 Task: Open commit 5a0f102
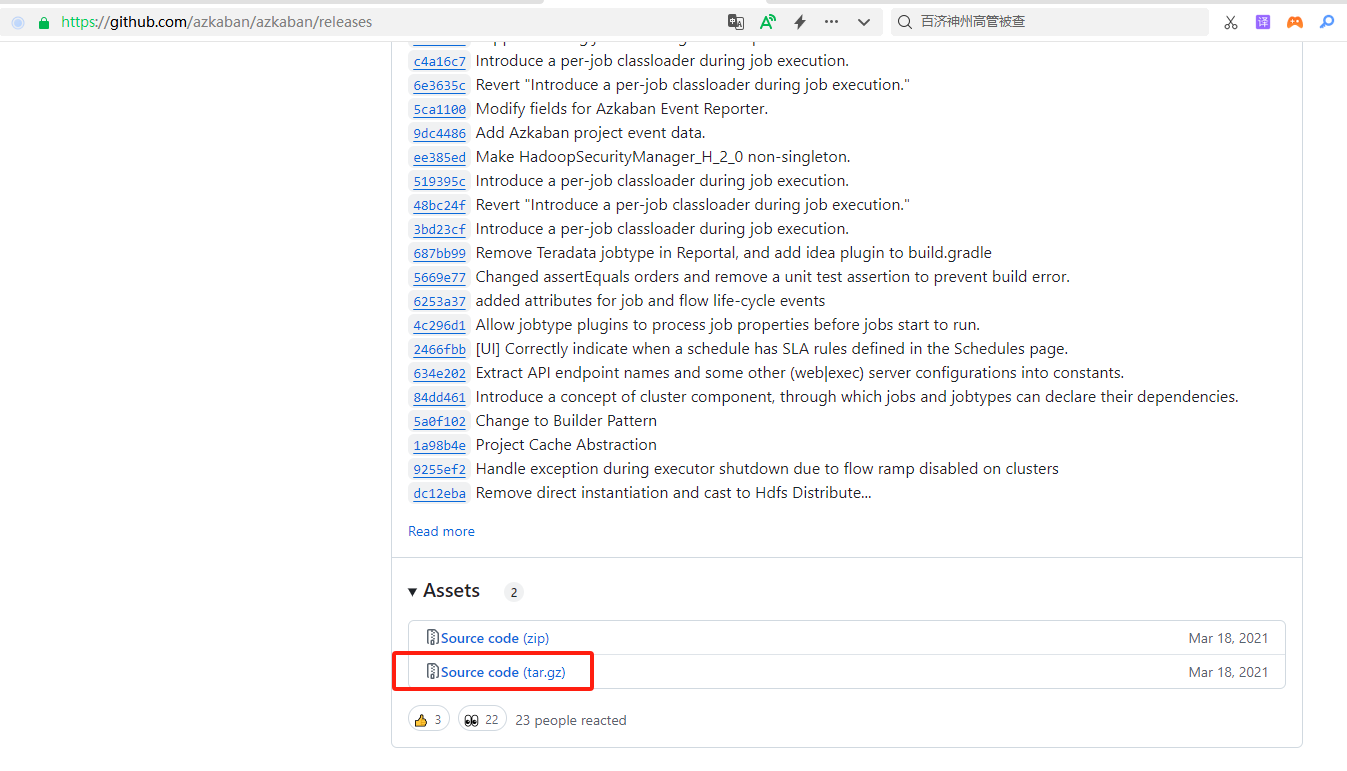[440, 422]
